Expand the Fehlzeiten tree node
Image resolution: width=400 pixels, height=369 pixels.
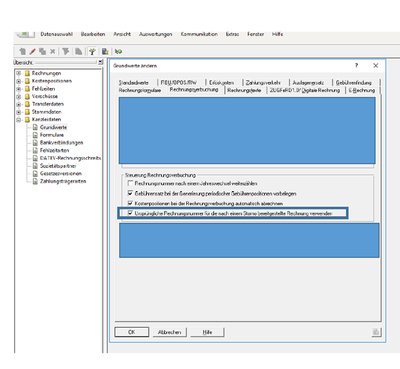pyautogui.click(x=19, y=89)
